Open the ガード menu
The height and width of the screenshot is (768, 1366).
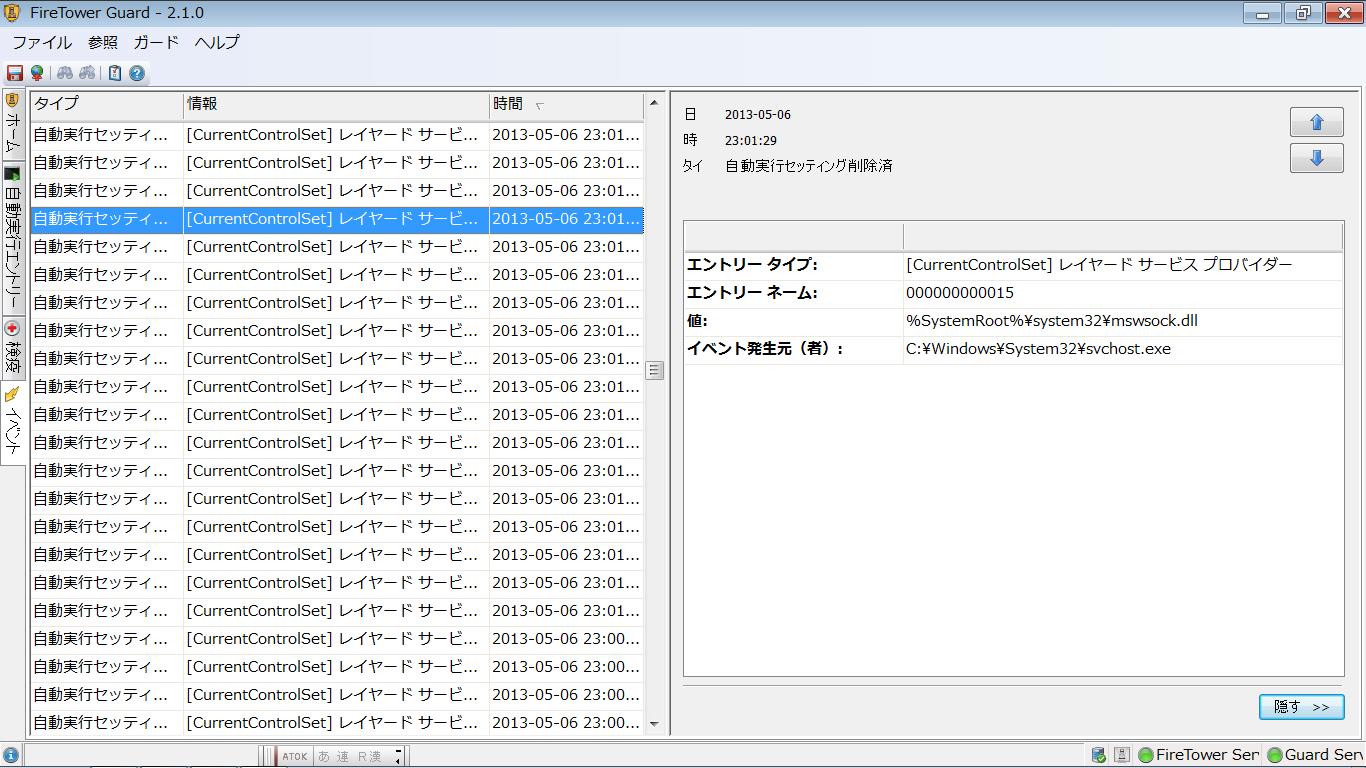tap(156, 42)
